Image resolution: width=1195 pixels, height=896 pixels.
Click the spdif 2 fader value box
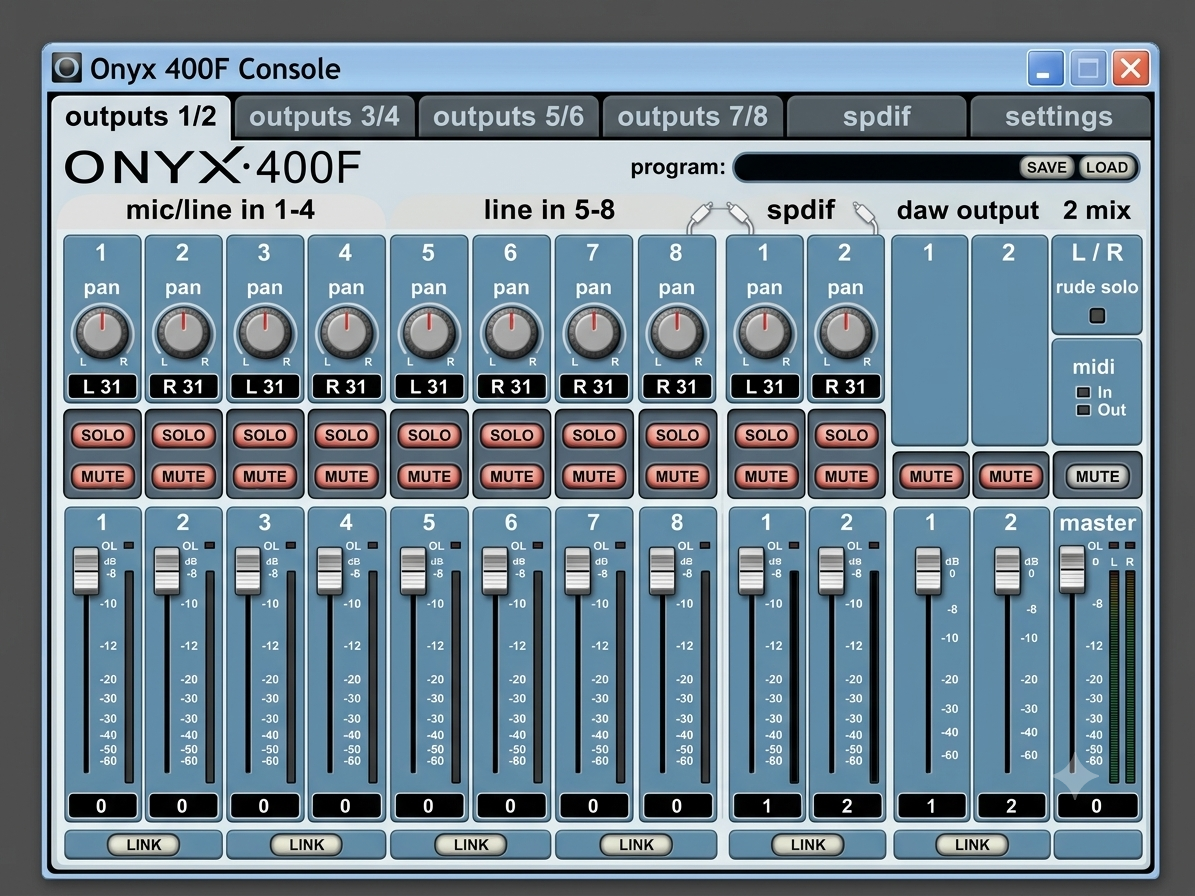coord(847,805)
